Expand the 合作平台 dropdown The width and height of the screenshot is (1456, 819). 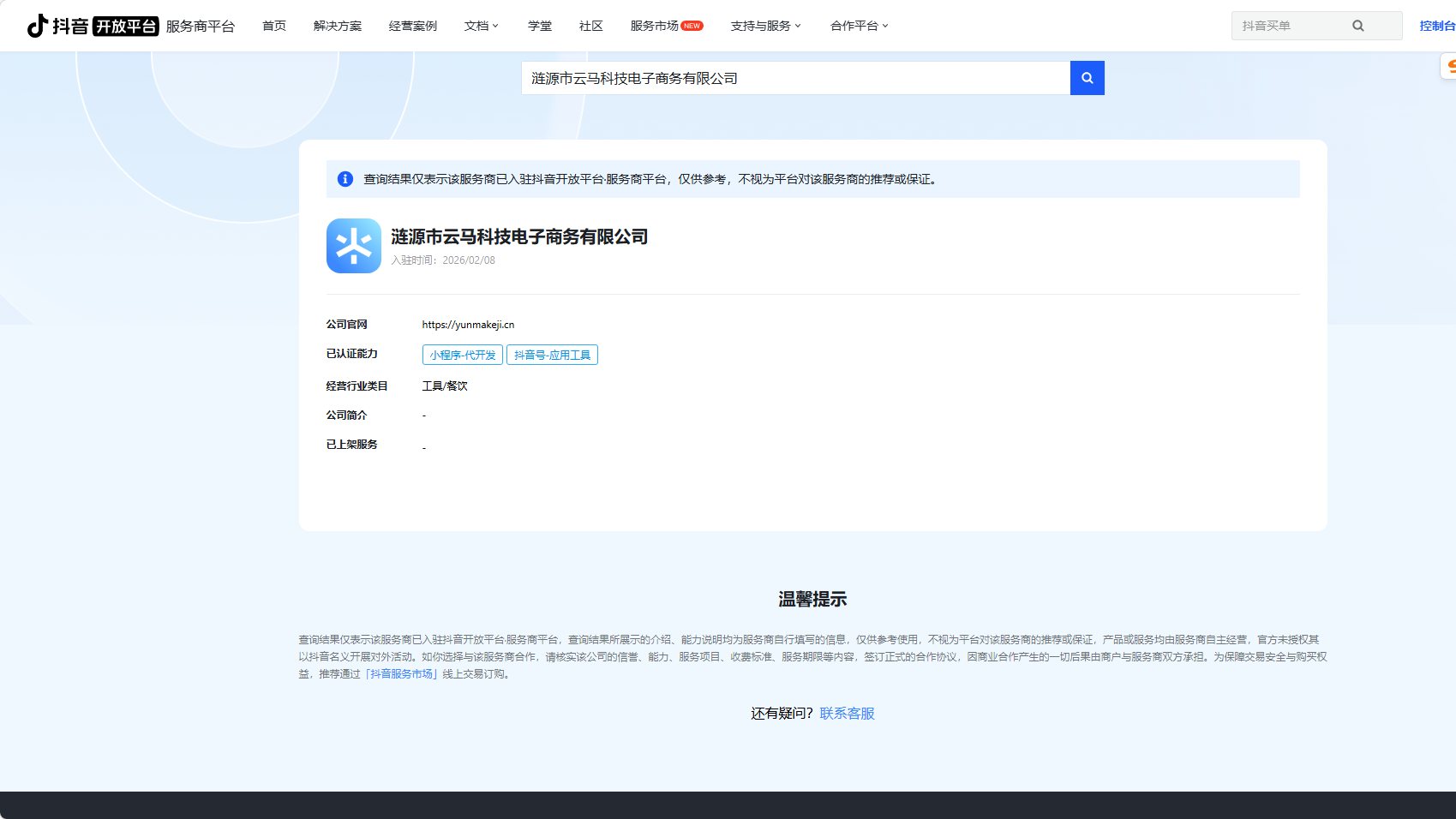pos(860,26)
